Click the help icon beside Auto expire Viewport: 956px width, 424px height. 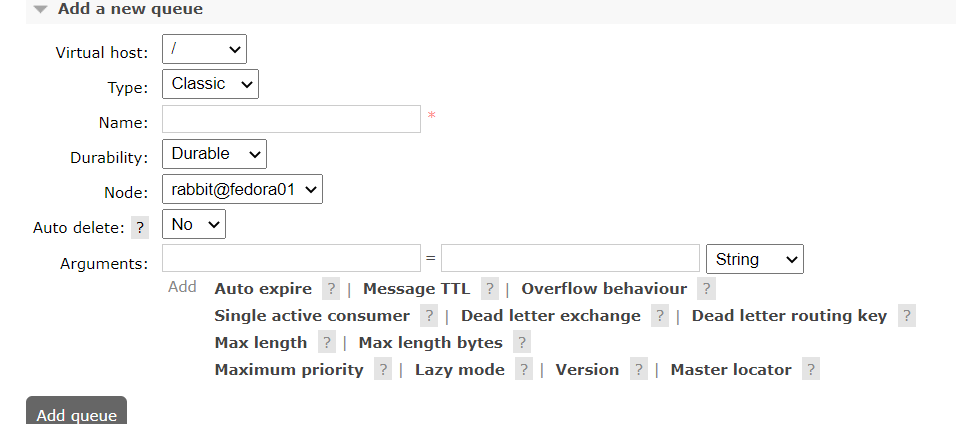tap(331, 289)
